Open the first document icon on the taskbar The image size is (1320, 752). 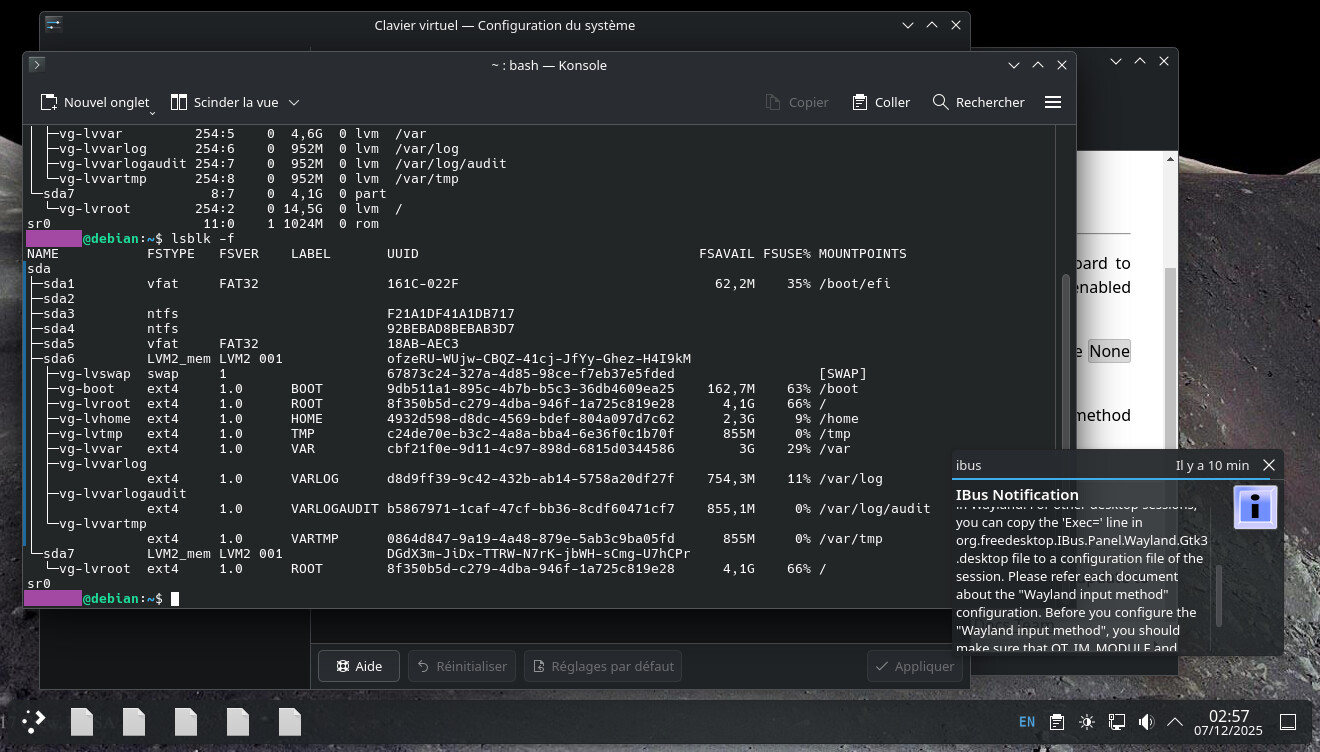coord(81,721)
